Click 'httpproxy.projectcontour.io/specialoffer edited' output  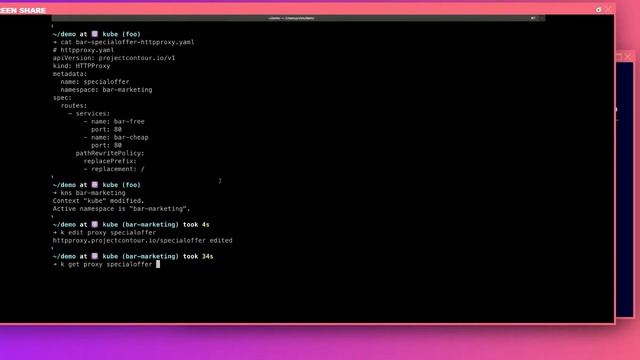142,240
